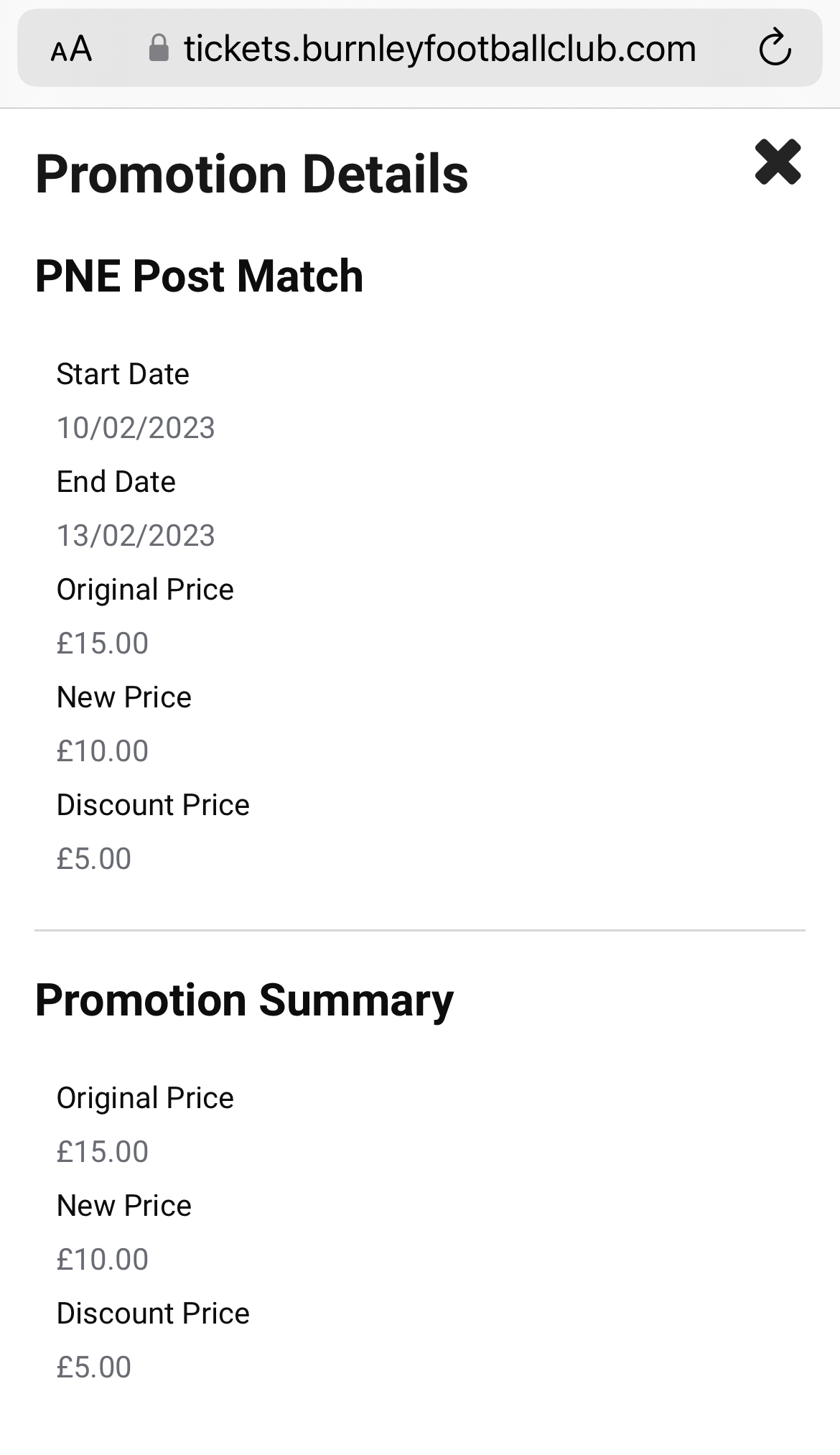Click Original Price label under PNE Post Match
Image resolution: width=840 pixels, height=1455 pixels.
[x=145, y=590]
